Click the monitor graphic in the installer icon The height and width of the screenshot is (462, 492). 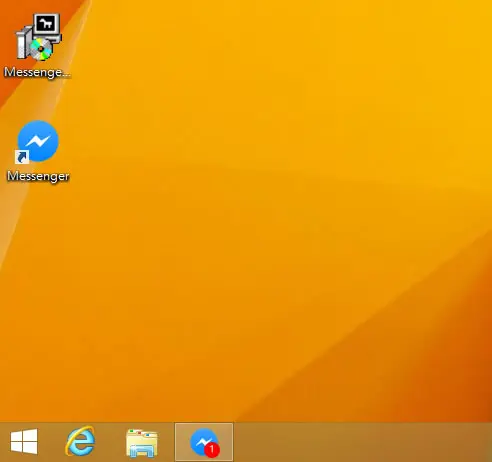(x=47, y=24)
